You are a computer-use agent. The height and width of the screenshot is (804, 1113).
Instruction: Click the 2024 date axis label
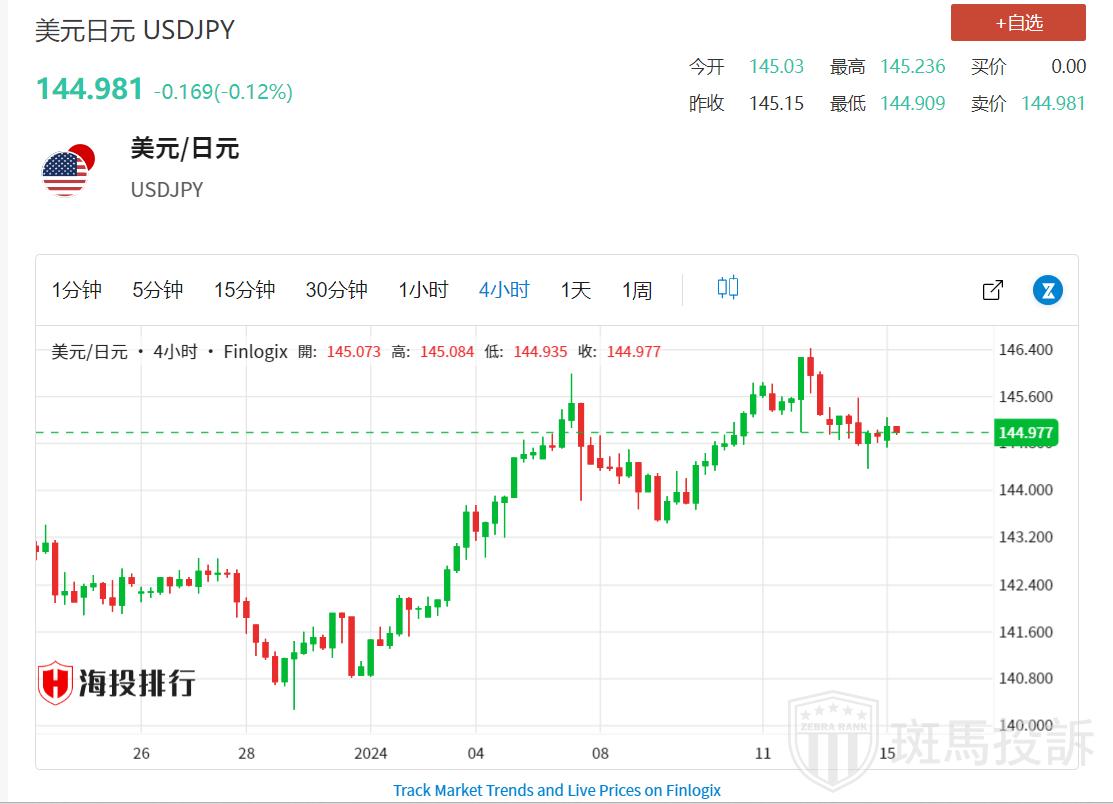coord(371,754)
